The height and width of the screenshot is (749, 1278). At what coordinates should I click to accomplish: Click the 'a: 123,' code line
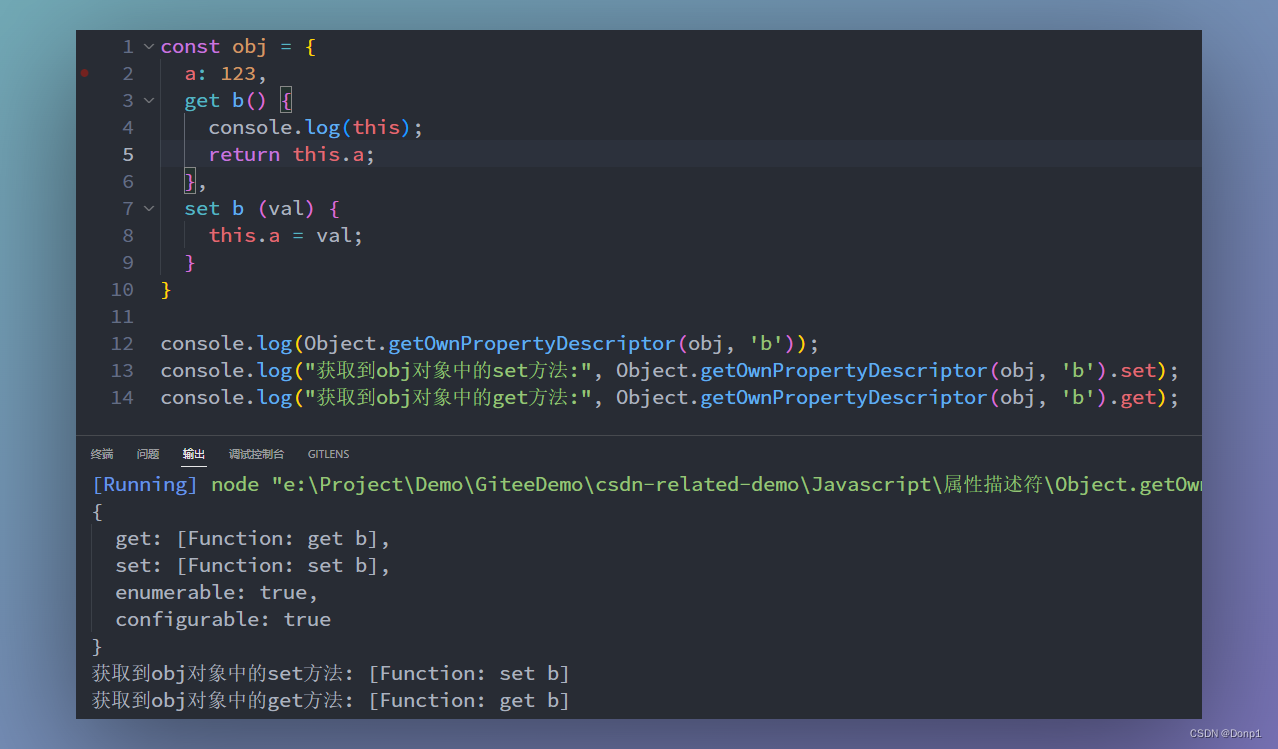click(x=226, y=74)
